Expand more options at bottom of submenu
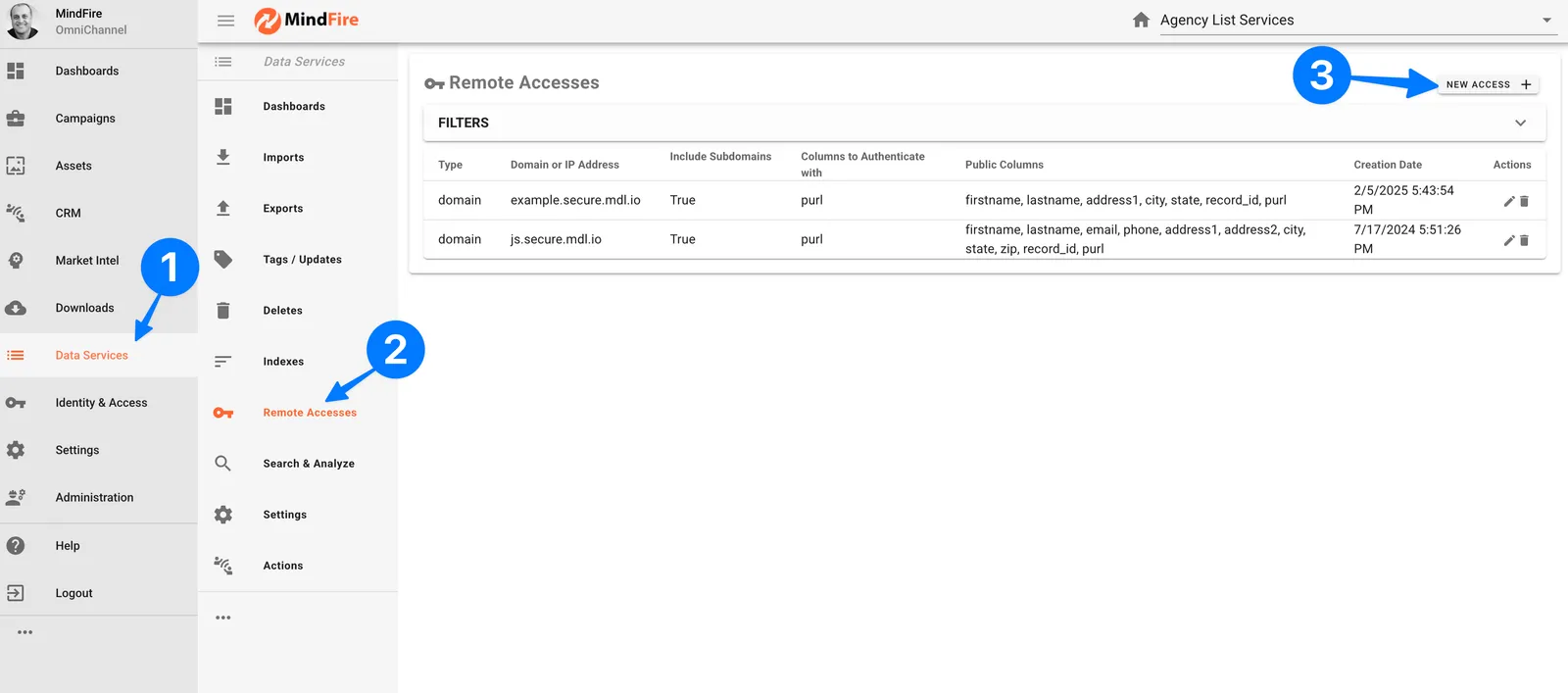Viewport: 1568px width, 693px height. tap(223, 618)
